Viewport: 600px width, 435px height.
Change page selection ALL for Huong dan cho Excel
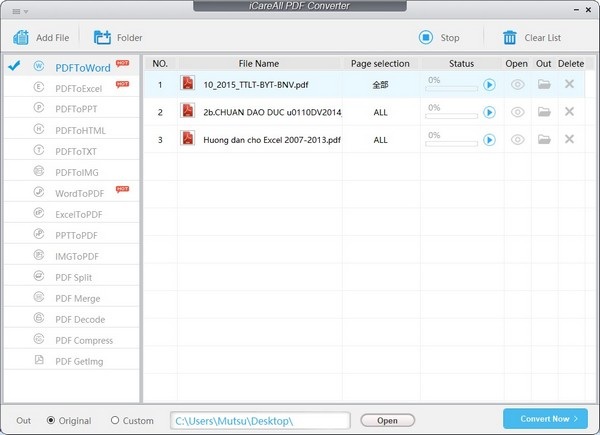point(380,140)
